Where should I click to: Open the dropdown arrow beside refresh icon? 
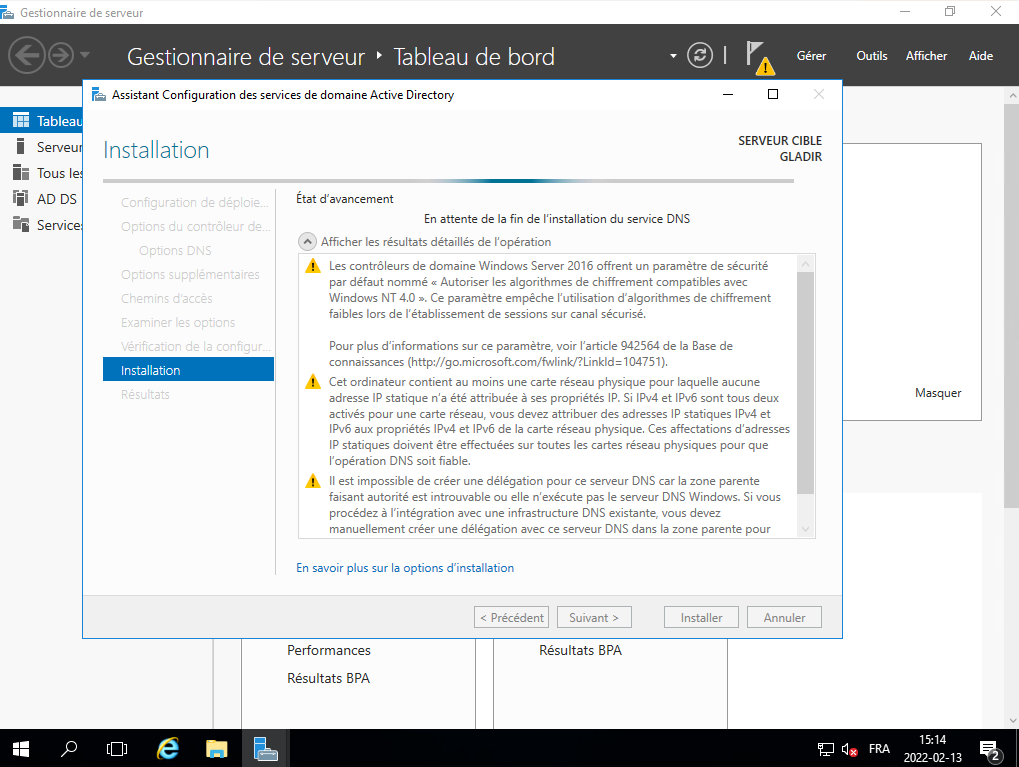(x=675, y=55)
